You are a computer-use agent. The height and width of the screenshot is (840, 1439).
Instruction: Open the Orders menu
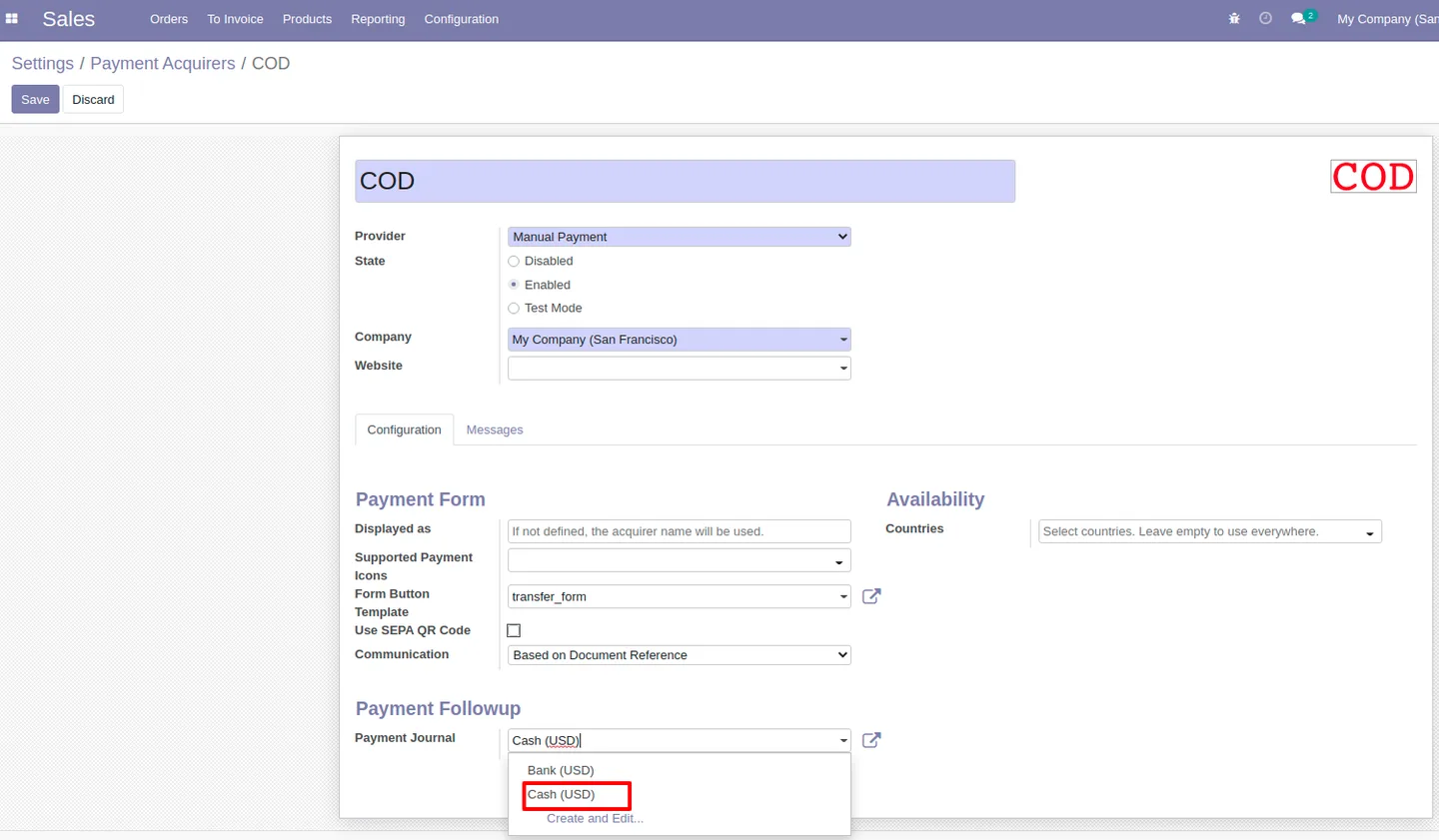click(x=169, y=19)
